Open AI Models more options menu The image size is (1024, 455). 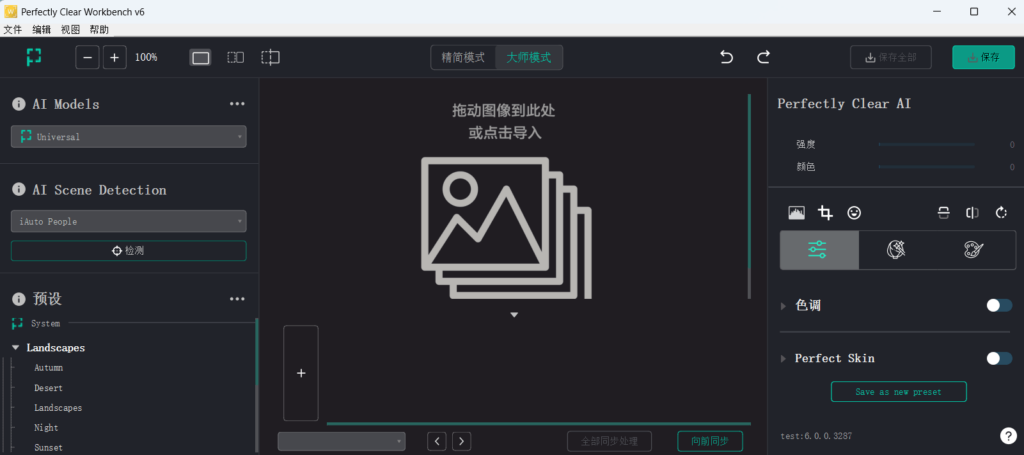237,104
